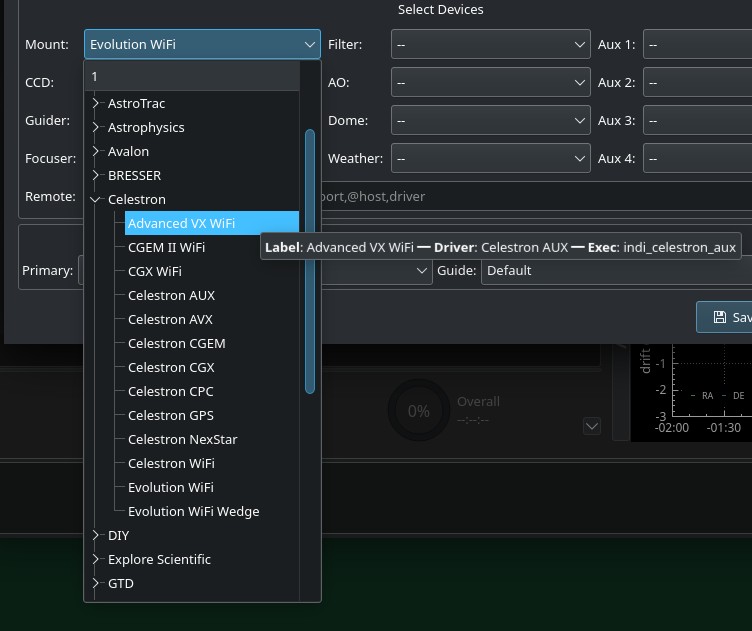
Task: Expand the Avalon tree group
Action: tap(95, 151)
